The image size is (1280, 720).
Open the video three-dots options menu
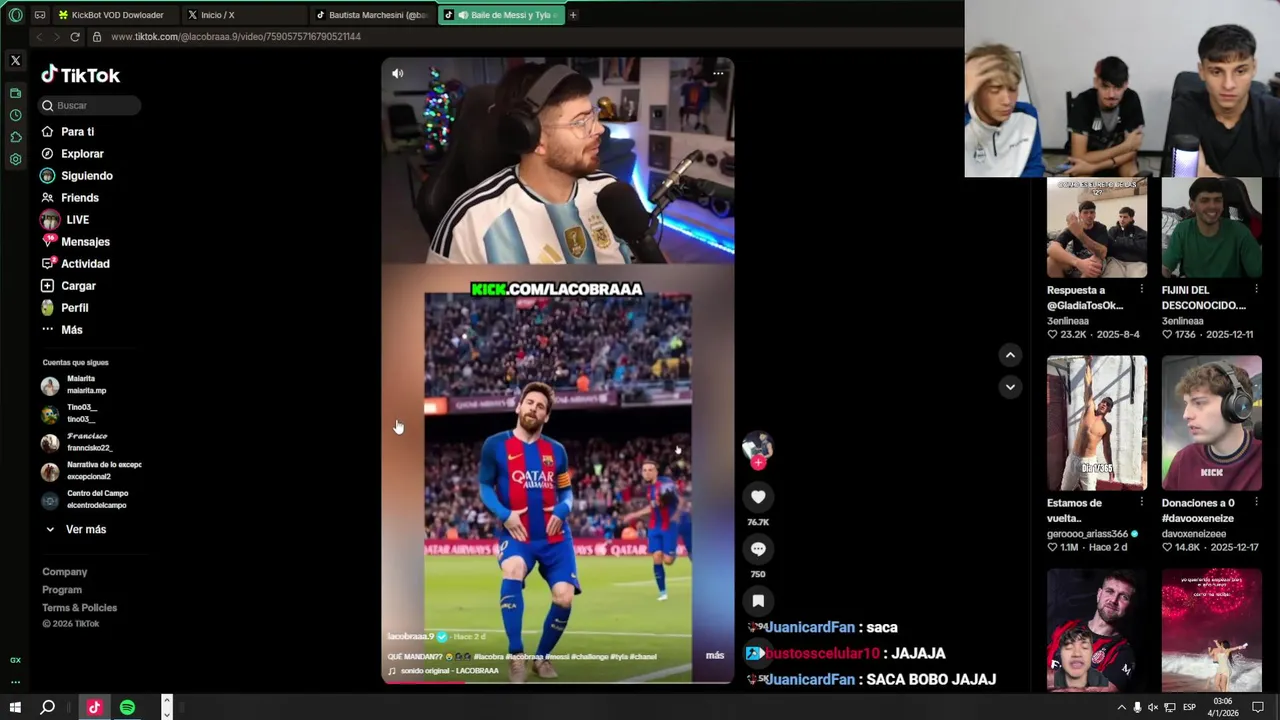click(x=718, y=73)
